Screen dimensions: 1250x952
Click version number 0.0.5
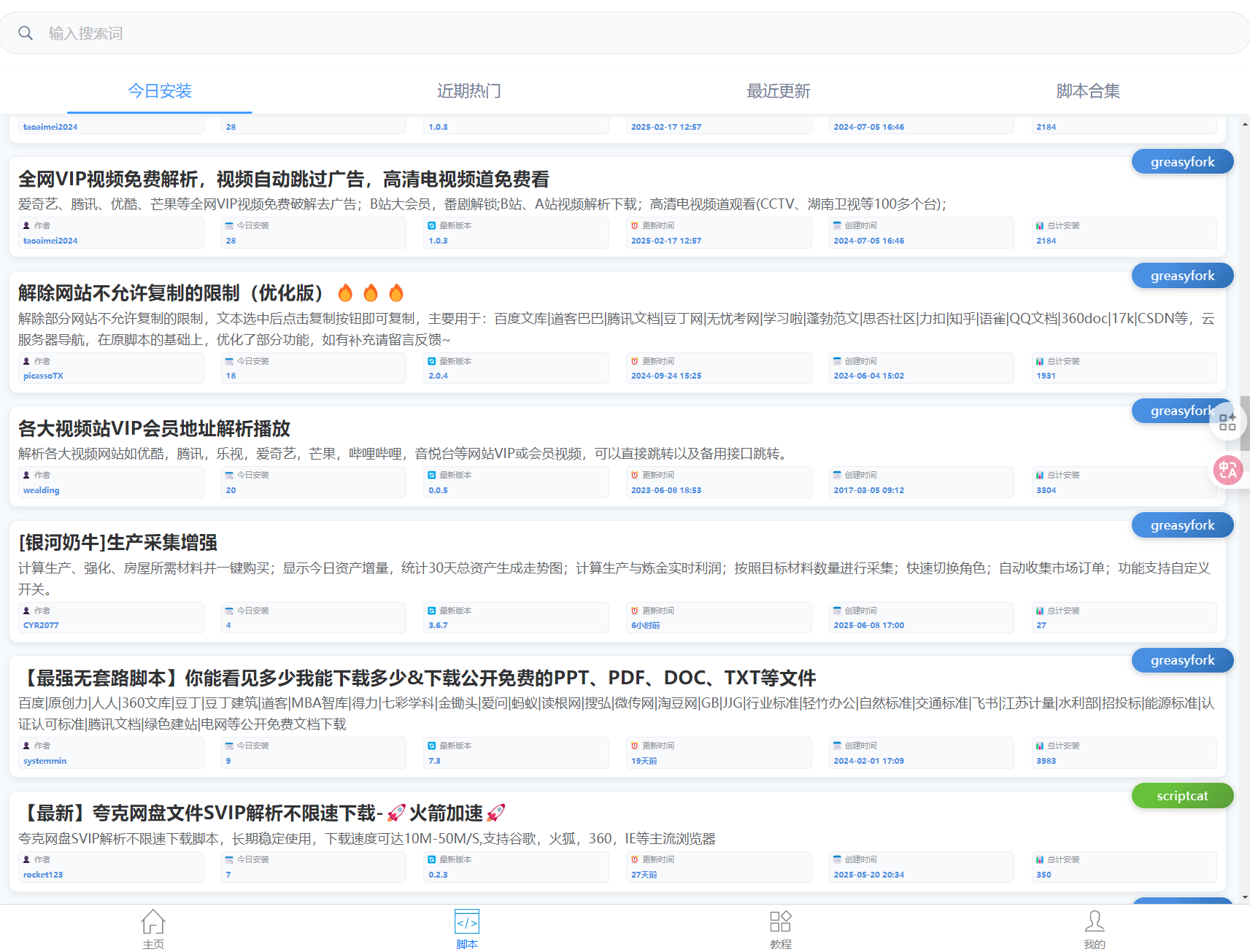coord(438,490)
